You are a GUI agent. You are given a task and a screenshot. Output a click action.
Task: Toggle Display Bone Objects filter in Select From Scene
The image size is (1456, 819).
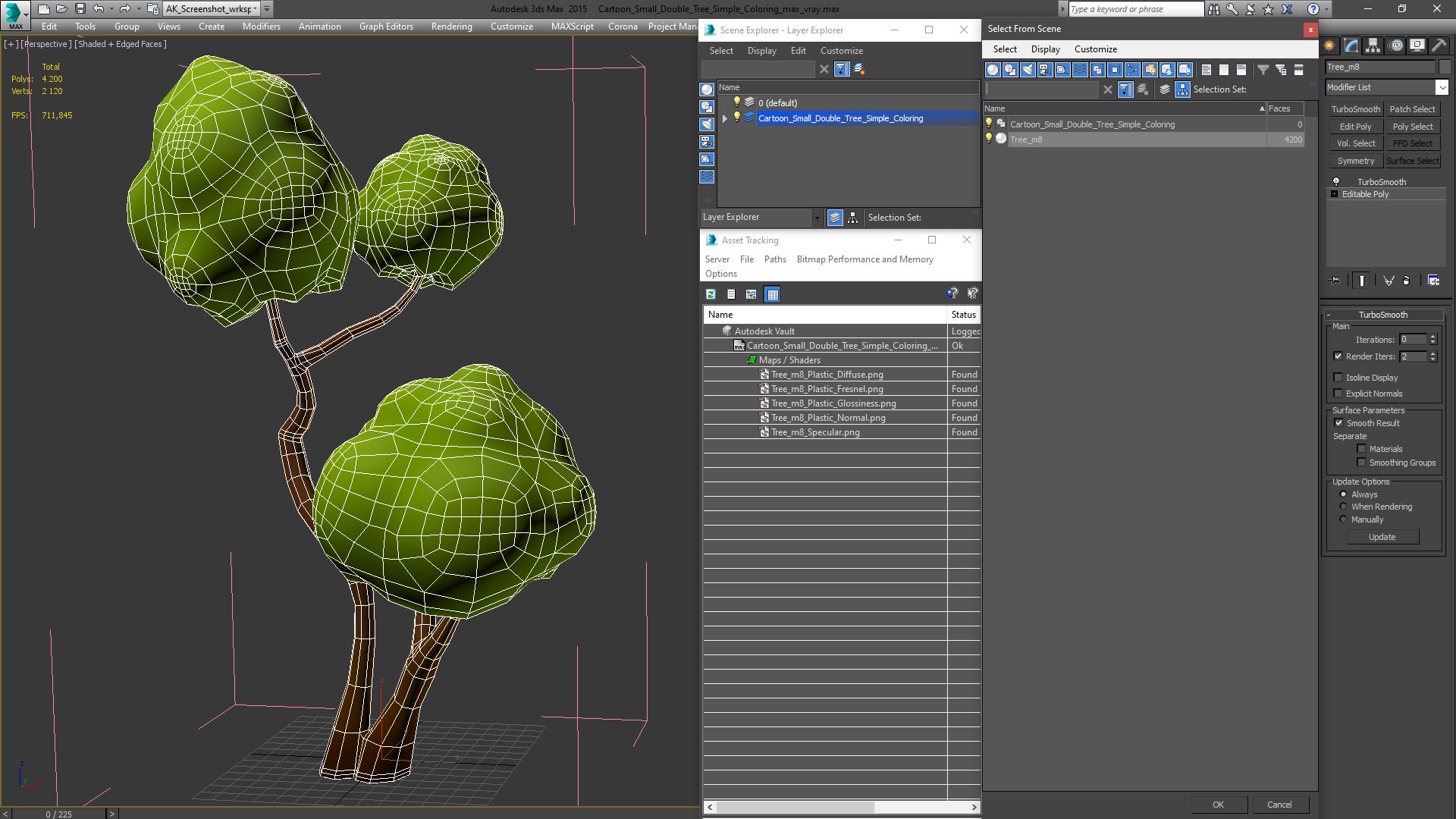click(1132, 70)
